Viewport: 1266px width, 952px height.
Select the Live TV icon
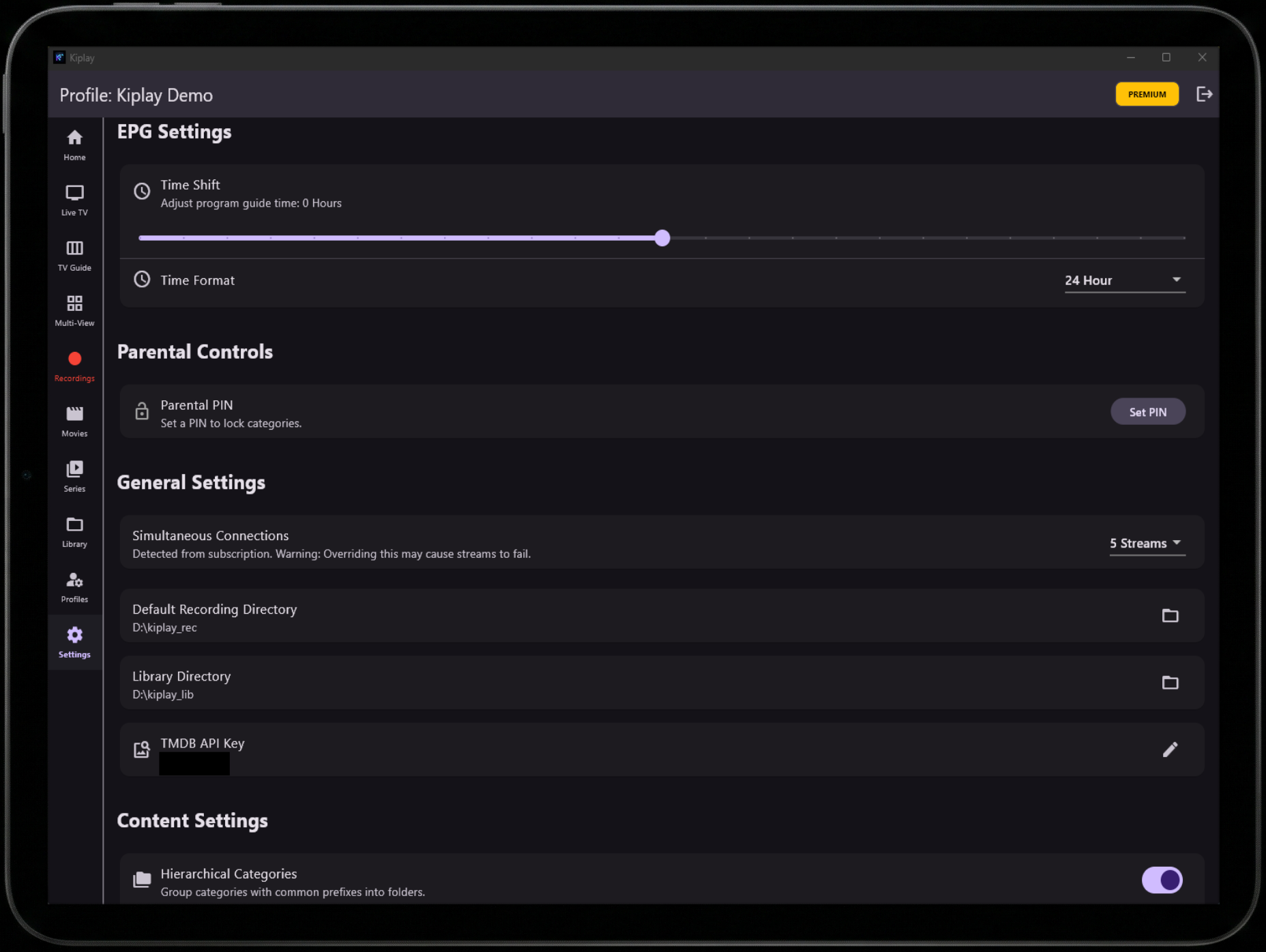tap(74, 199)
